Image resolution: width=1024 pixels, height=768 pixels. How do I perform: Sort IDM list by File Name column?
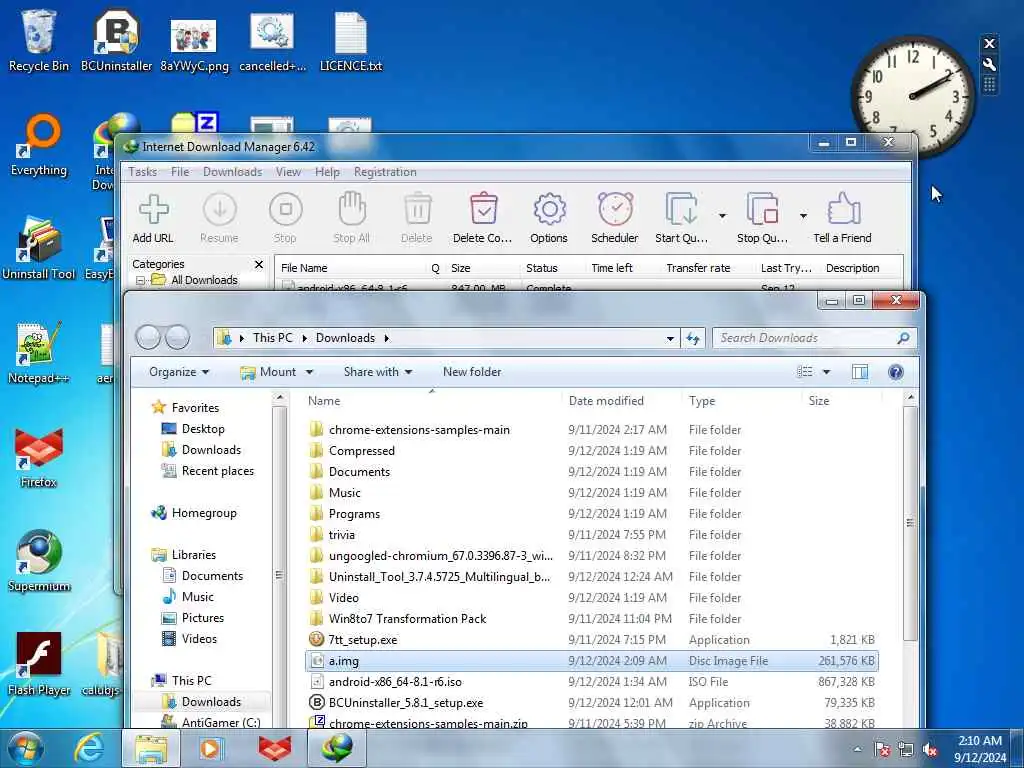click(351, 268)
